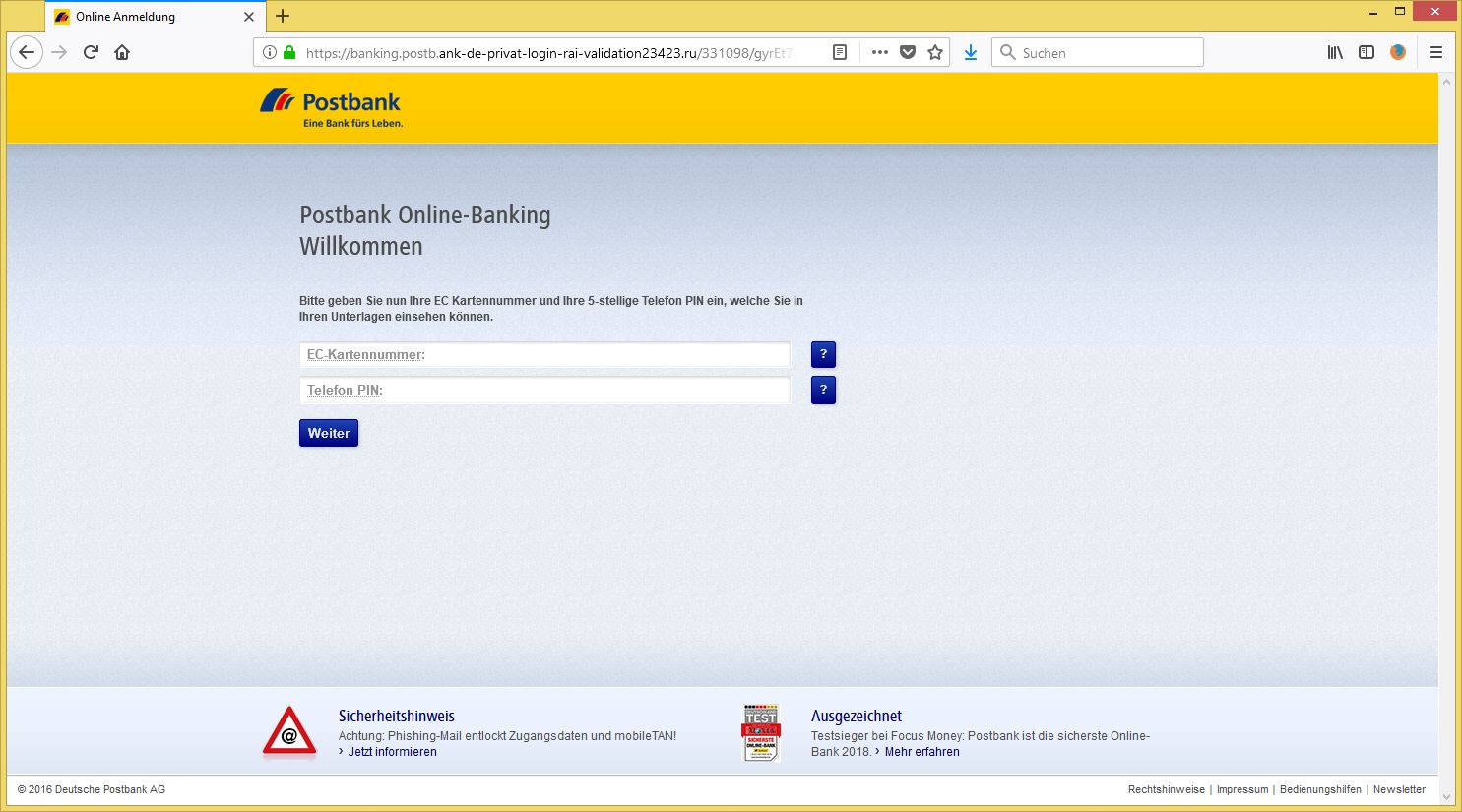Image resolution: width=1462 pixels, height=812 pixels.
Task: Click the Weiter button
Action: pos(329,433)
